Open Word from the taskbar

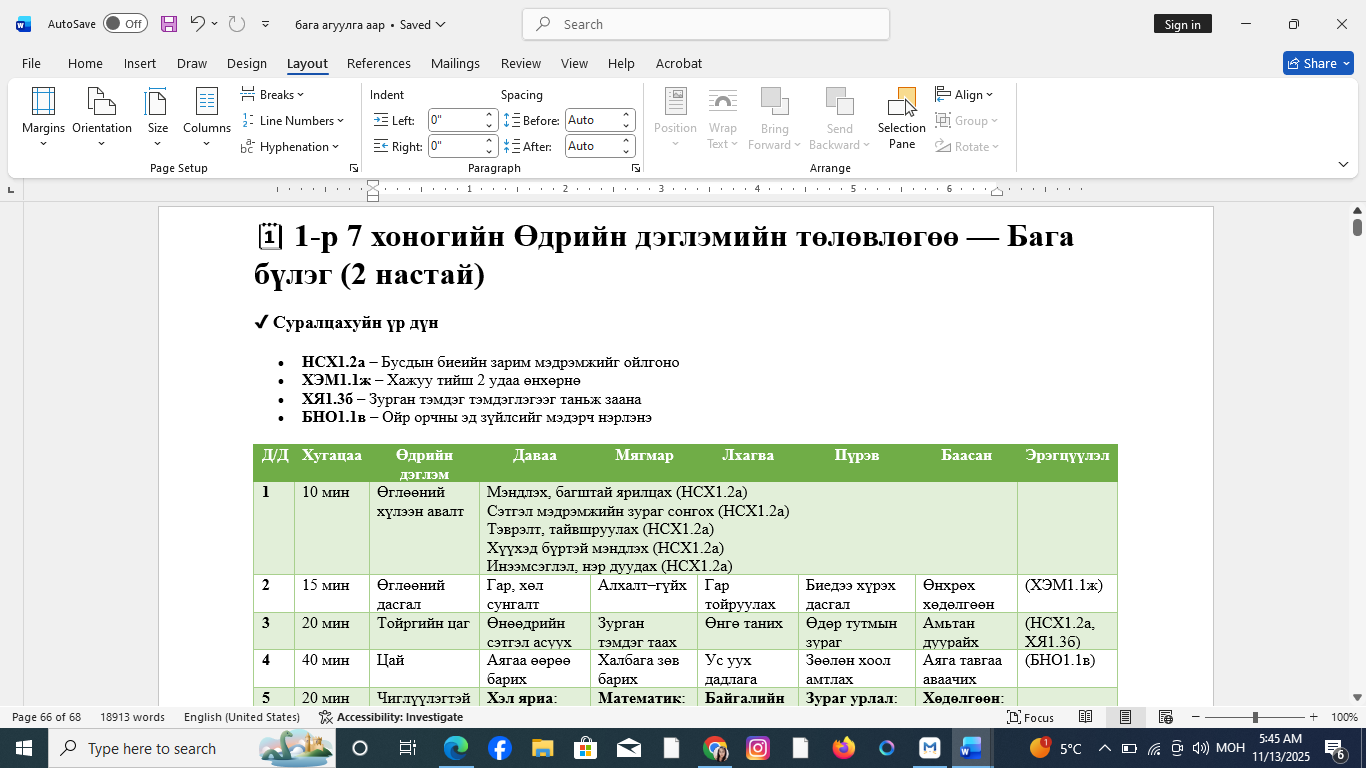tap(971, 748)
